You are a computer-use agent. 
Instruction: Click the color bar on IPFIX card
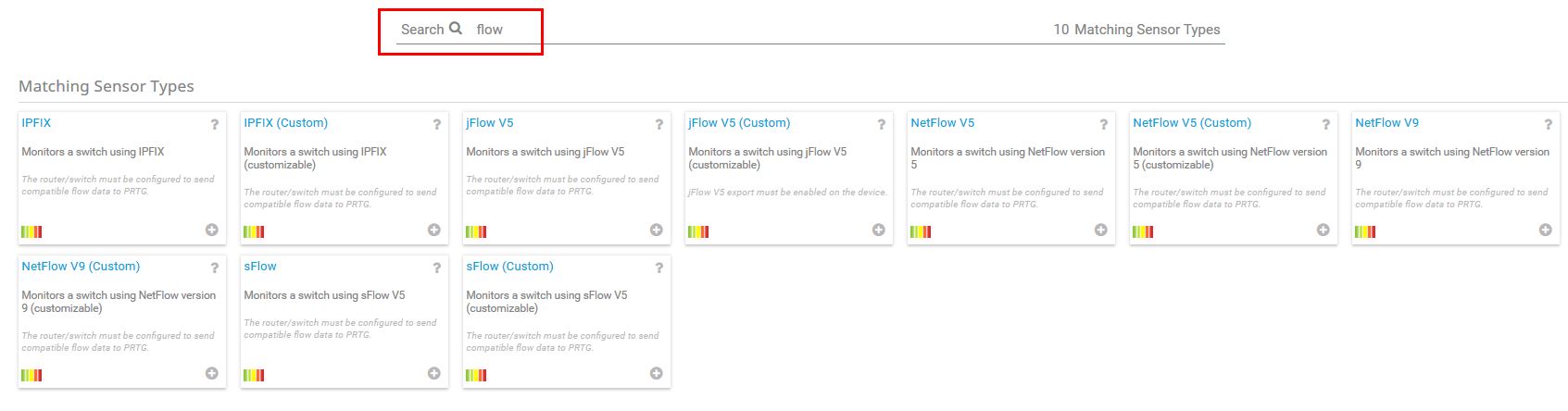point(31,231)
